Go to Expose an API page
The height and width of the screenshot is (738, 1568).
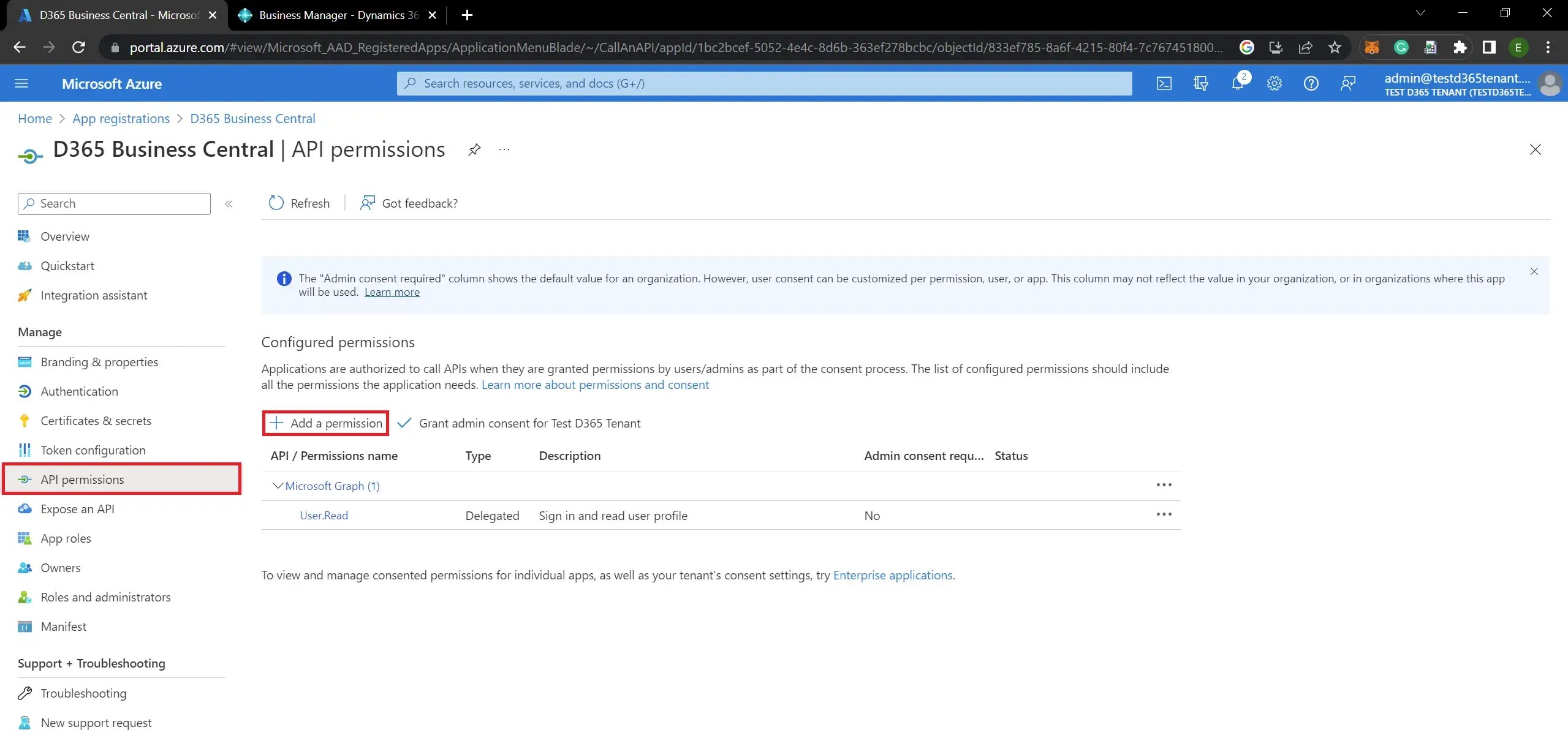[x=77, y=509]
